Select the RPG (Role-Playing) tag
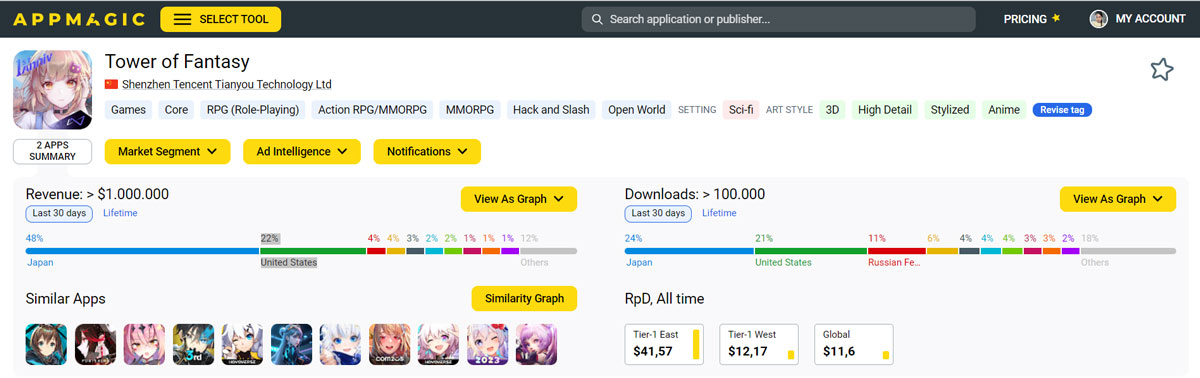The height and width of the screenshot is (378, 1200). click(253, 110)
